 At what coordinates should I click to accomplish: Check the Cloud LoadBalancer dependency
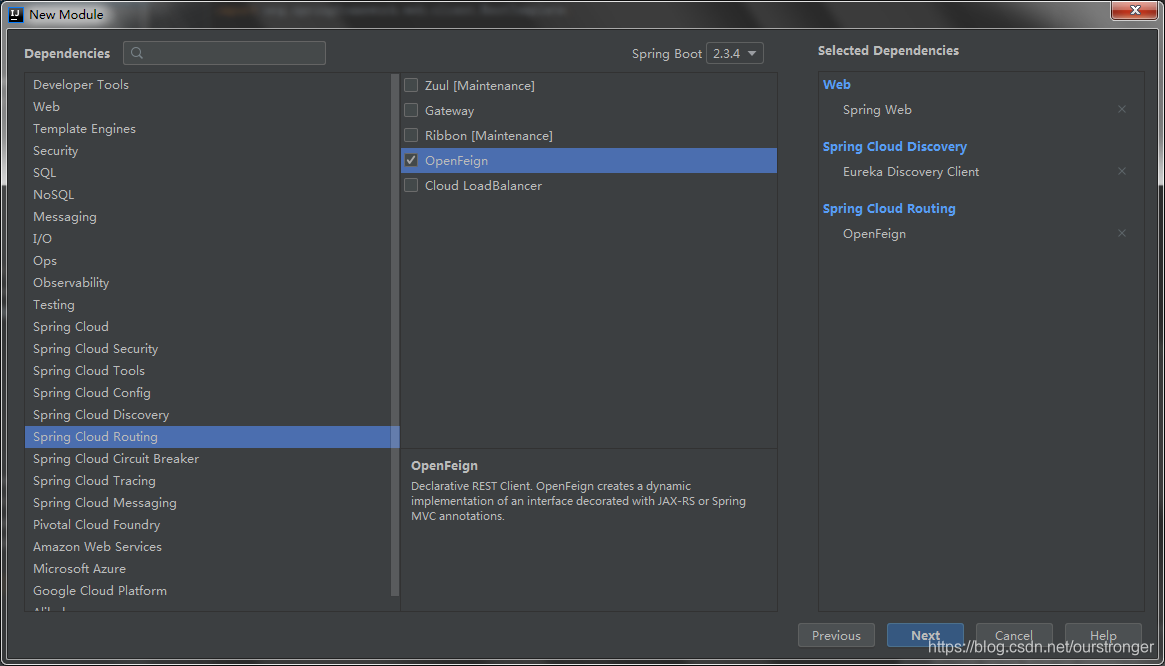coord(411,185)
